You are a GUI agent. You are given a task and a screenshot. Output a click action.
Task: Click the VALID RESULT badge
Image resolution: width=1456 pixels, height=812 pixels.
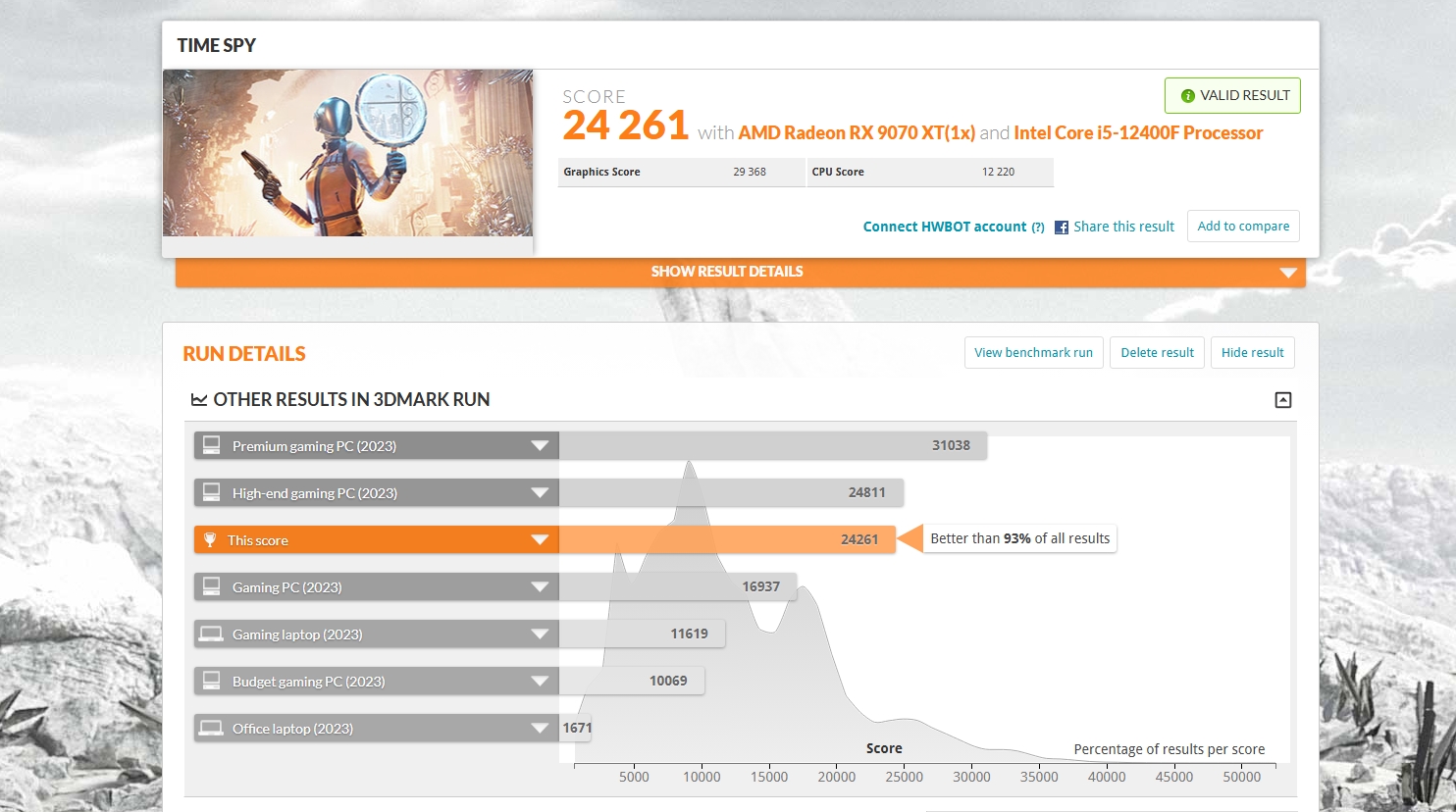pos(1232,96)
